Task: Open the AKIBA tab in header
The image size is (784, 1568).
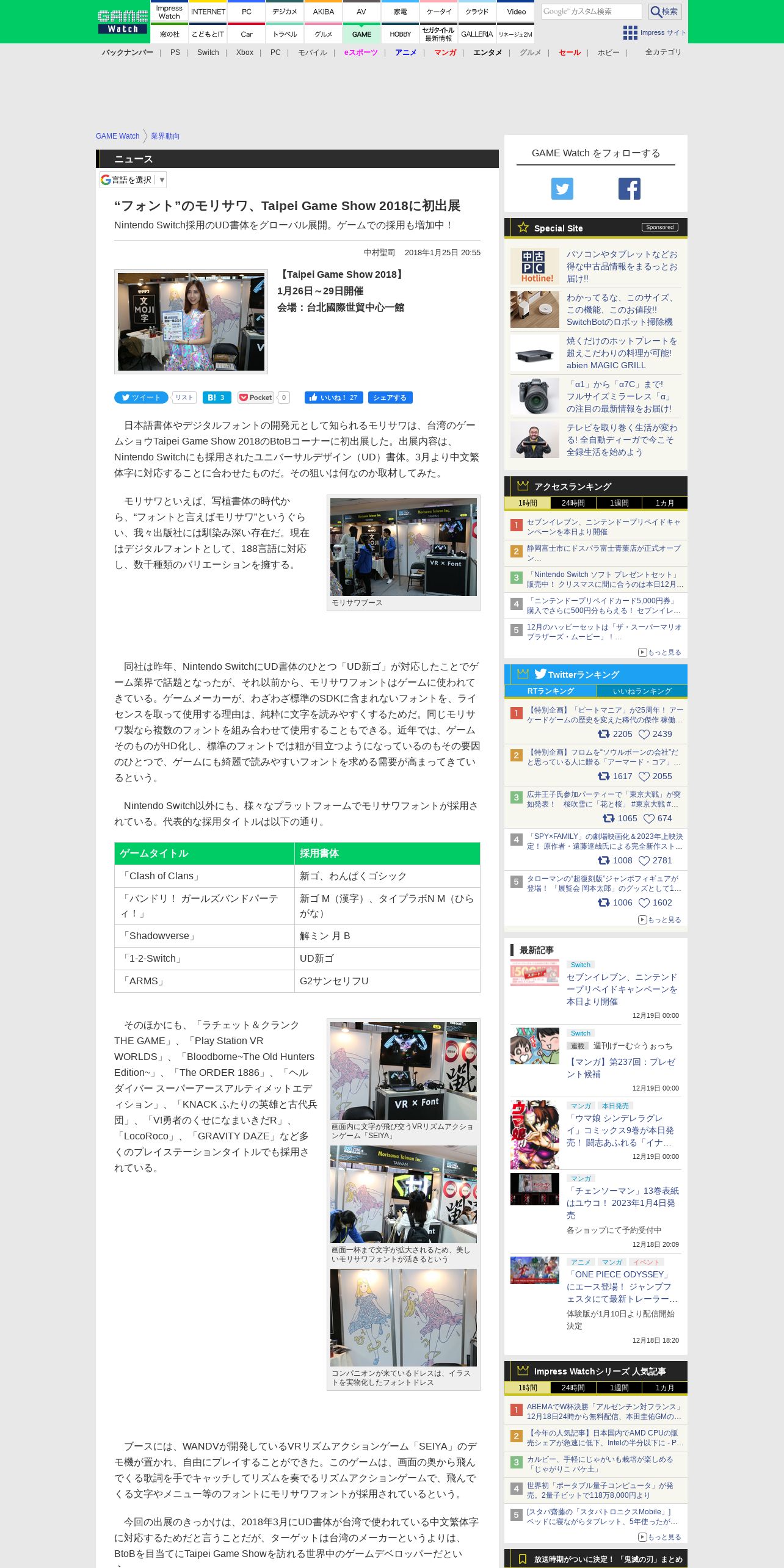Action: click(x=324, y=12)
